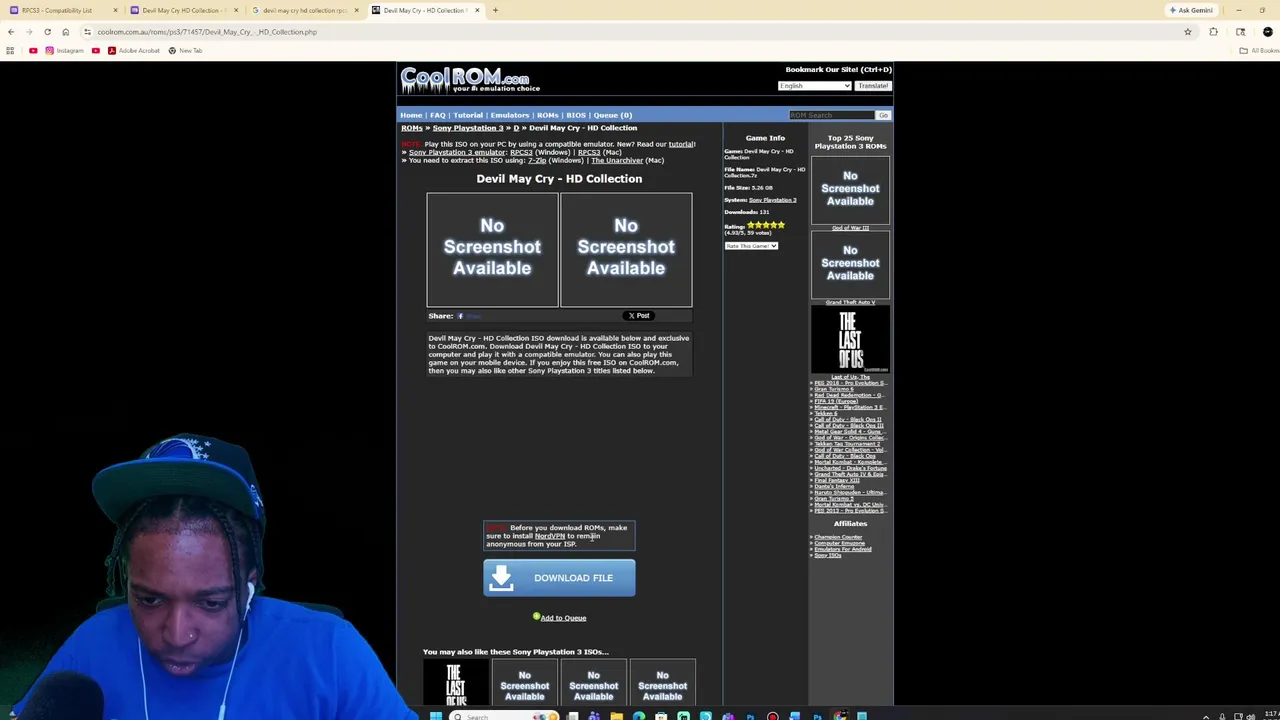Click Sony Playstation 3 breadcrumb link
This screenshot has width=1280, height=720.
coord(468,128)
